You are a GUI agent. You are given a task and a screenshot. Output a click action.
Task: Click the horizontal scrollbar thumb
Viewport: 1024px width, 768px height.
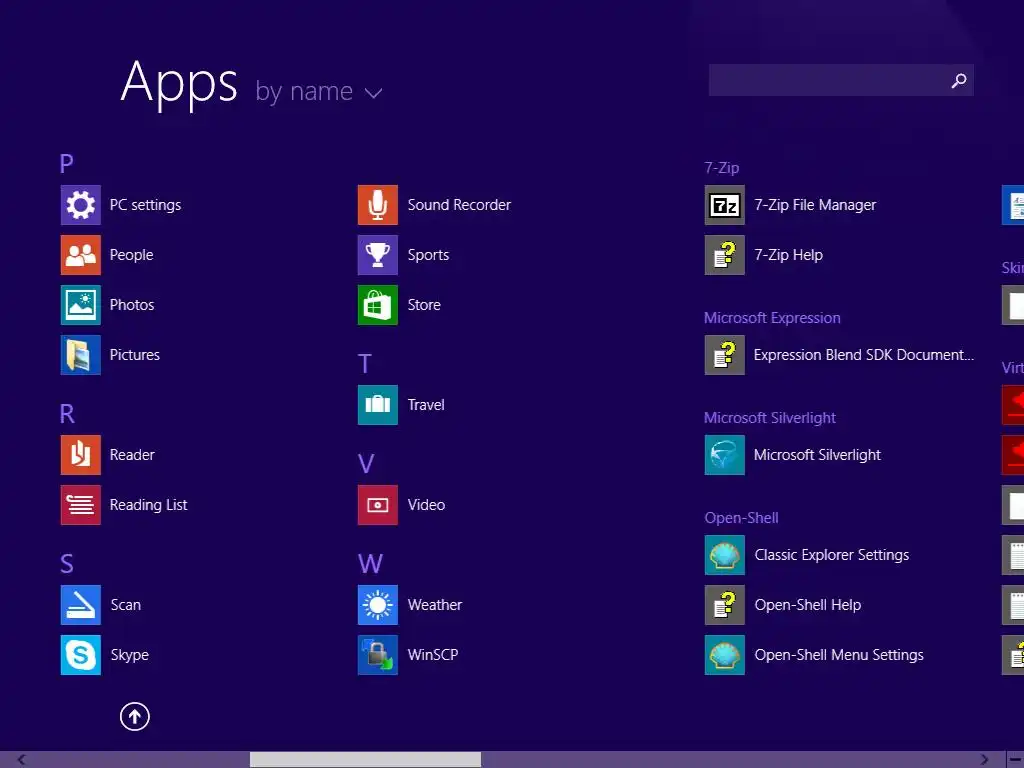pos(365,759)
